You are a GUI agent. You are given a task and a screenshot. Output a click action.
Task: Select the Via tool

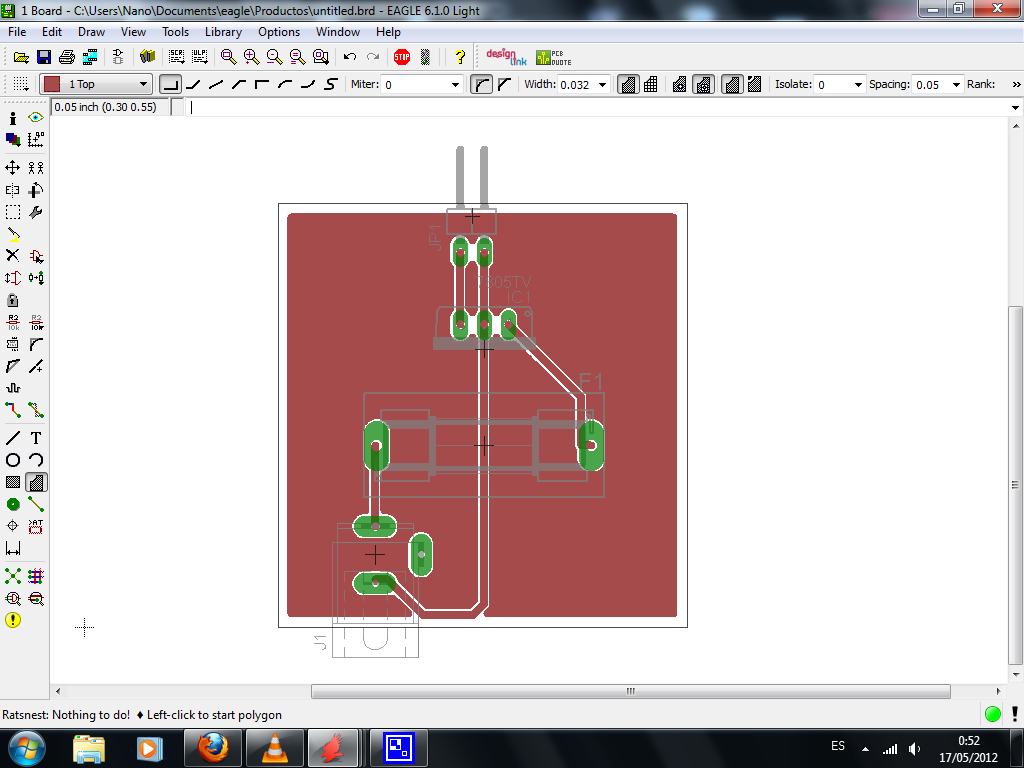tap(12, 504)
